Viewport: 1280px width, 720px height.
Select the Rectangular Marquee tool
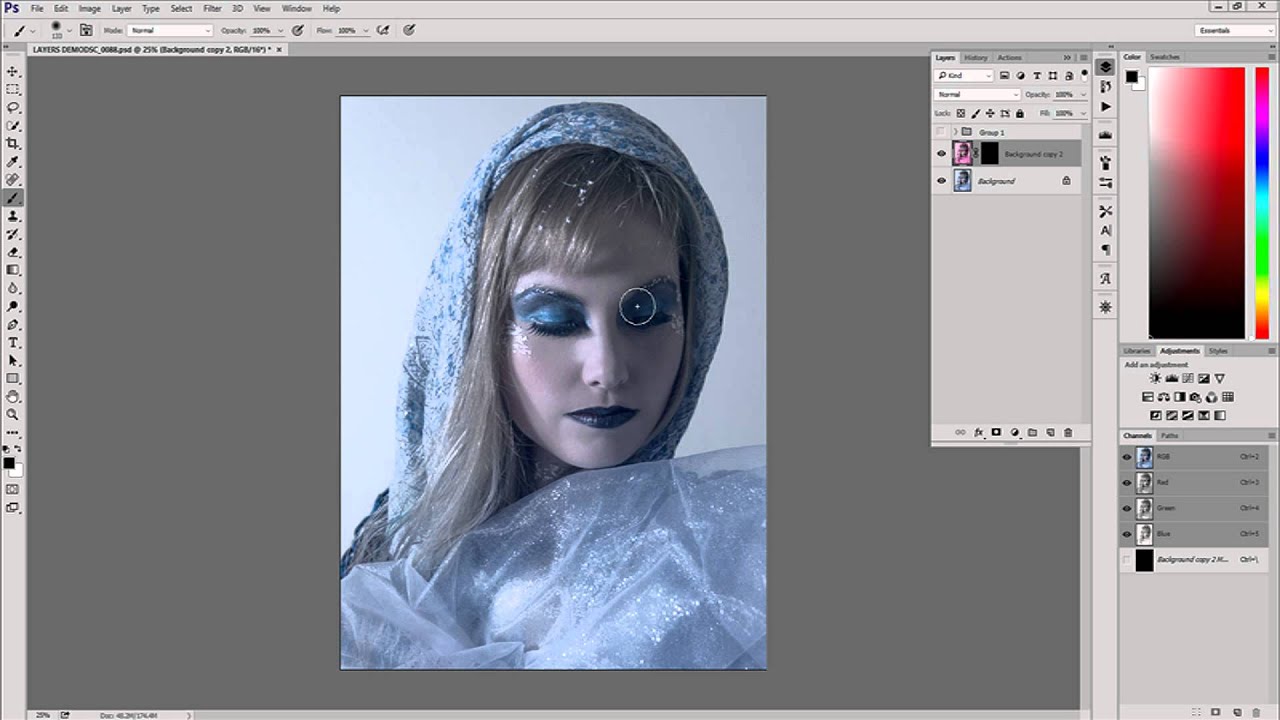point(13,90)
